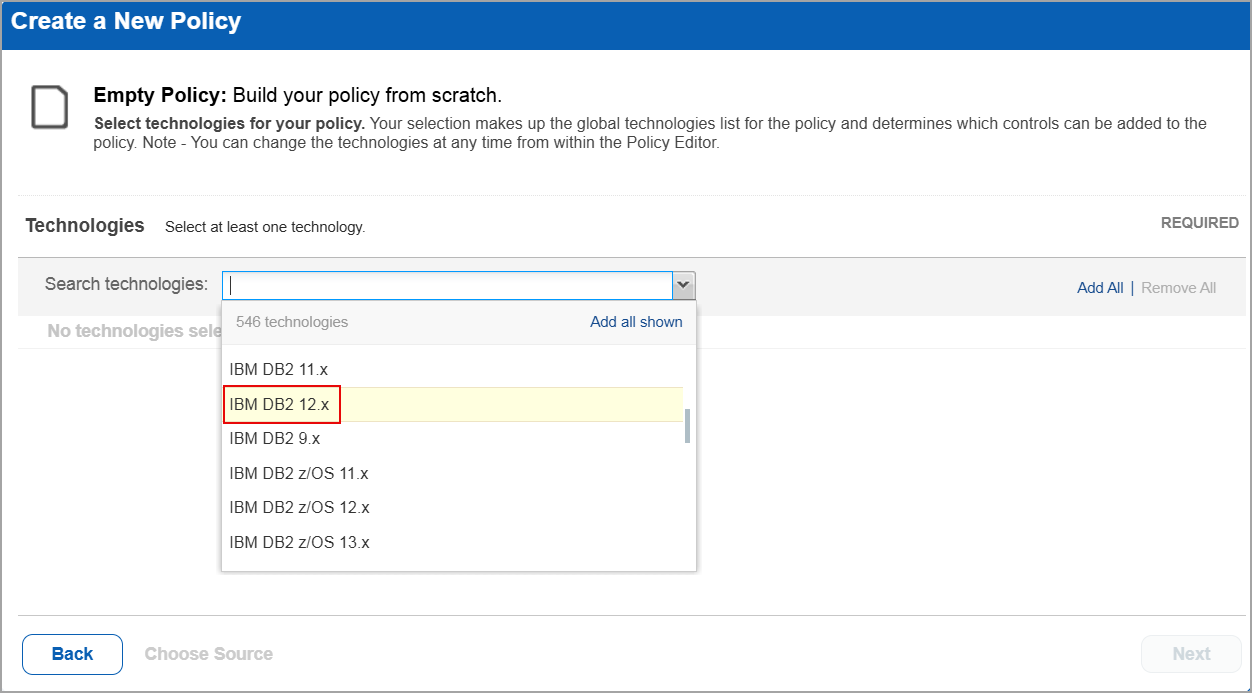Click the Technologies section heading
1252x693 pixels.
(x=85, y=226)
